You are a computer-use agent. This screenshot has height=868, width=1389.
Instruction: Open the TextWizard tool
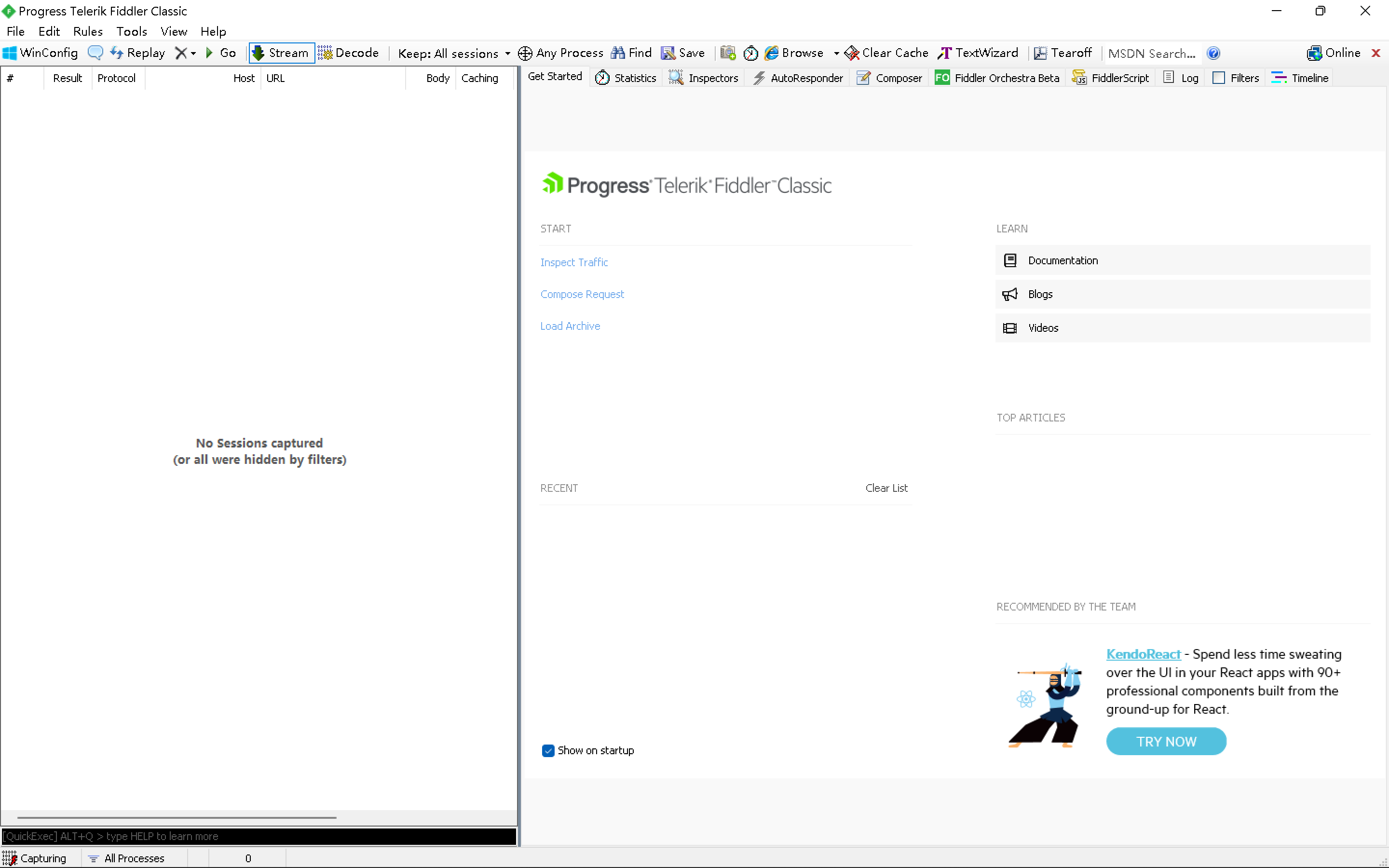click(x=979, y=53)
